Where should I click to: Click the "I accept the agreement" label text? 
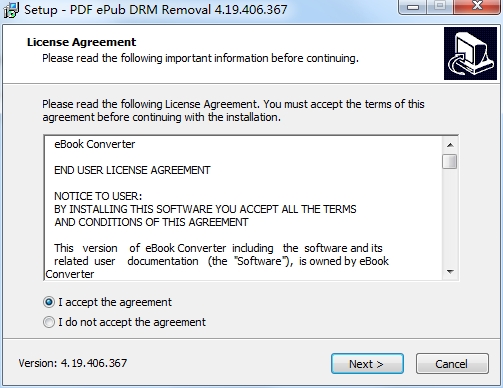[115, 302]
